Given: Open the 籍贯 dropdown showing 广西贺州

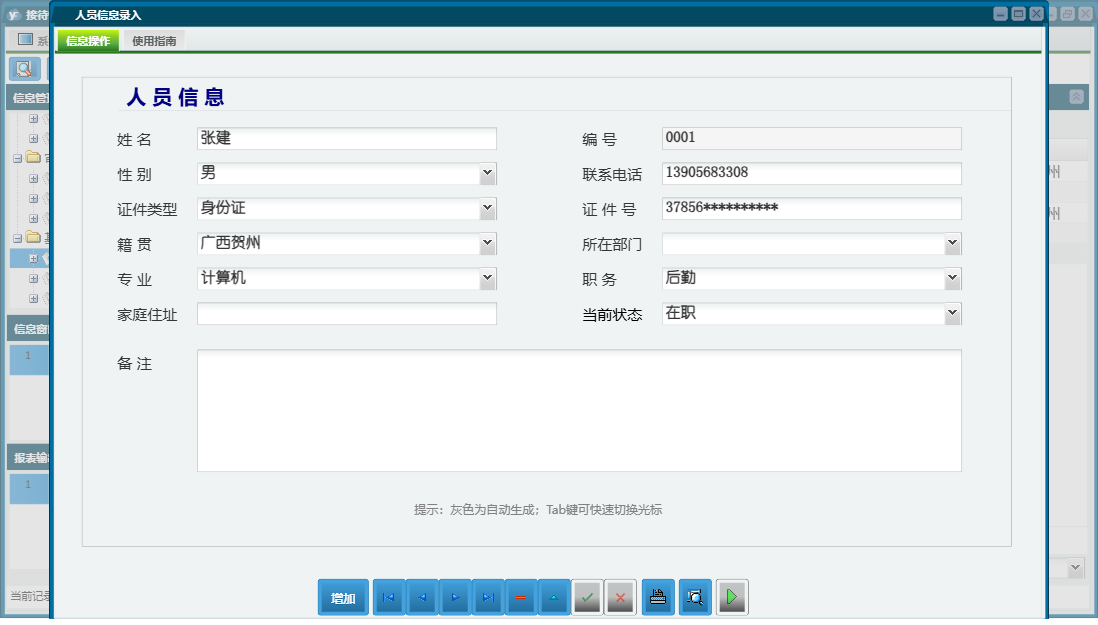Looking at the screenshot, I should (x=487, y=244).
